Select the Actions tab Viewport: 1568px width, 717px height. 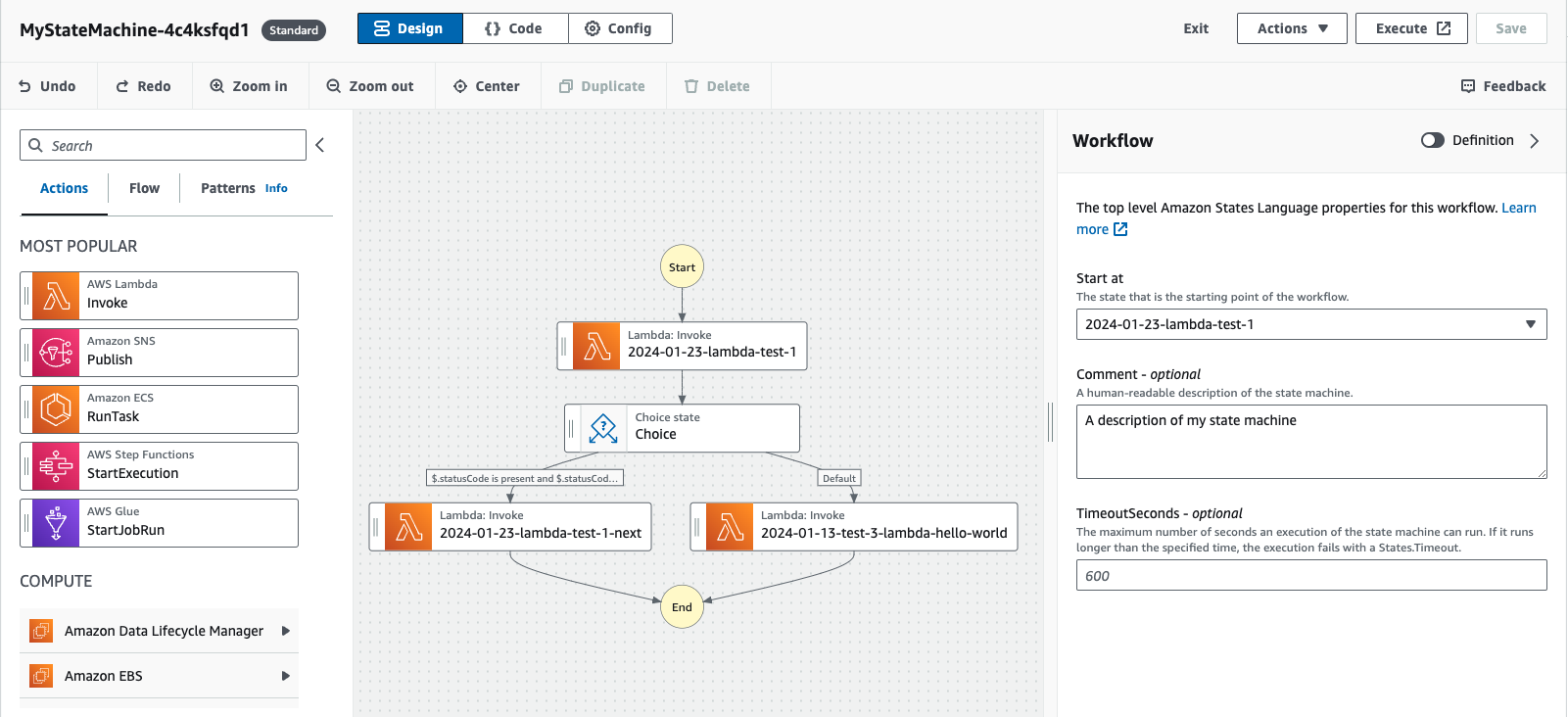(x=64, y=188)
